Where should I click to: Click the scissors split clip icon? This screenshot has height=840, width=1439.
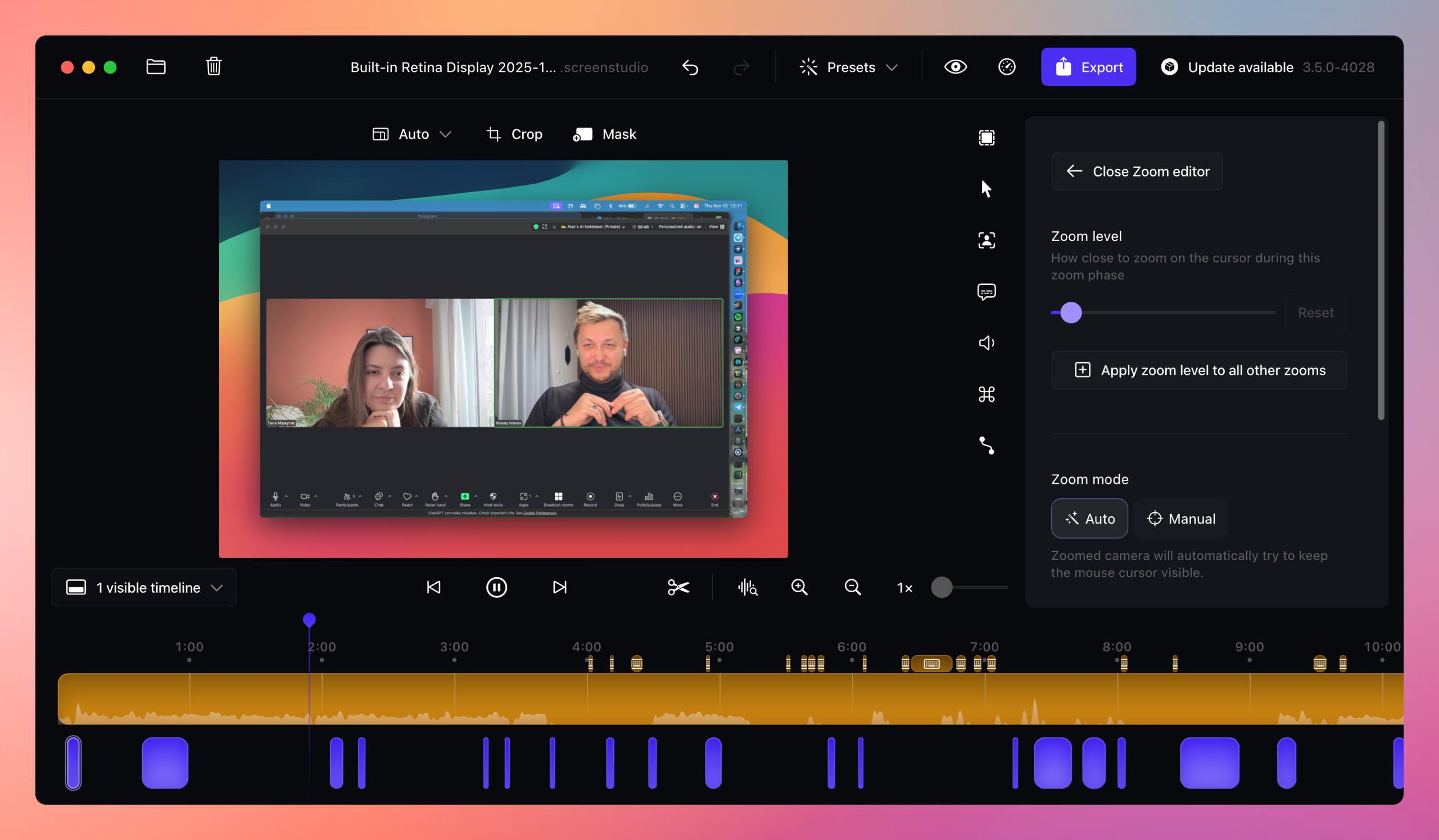coord(678,587)
